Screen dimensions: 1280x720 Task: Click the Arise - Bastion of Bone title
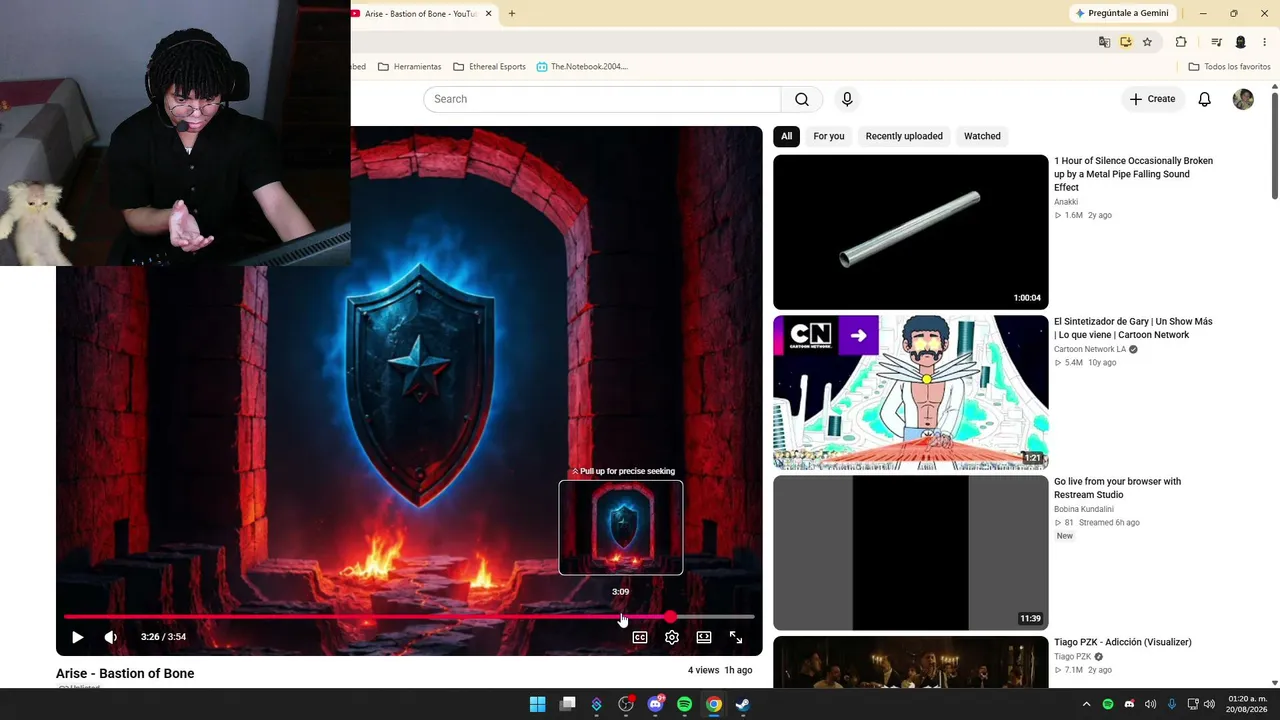125,673
